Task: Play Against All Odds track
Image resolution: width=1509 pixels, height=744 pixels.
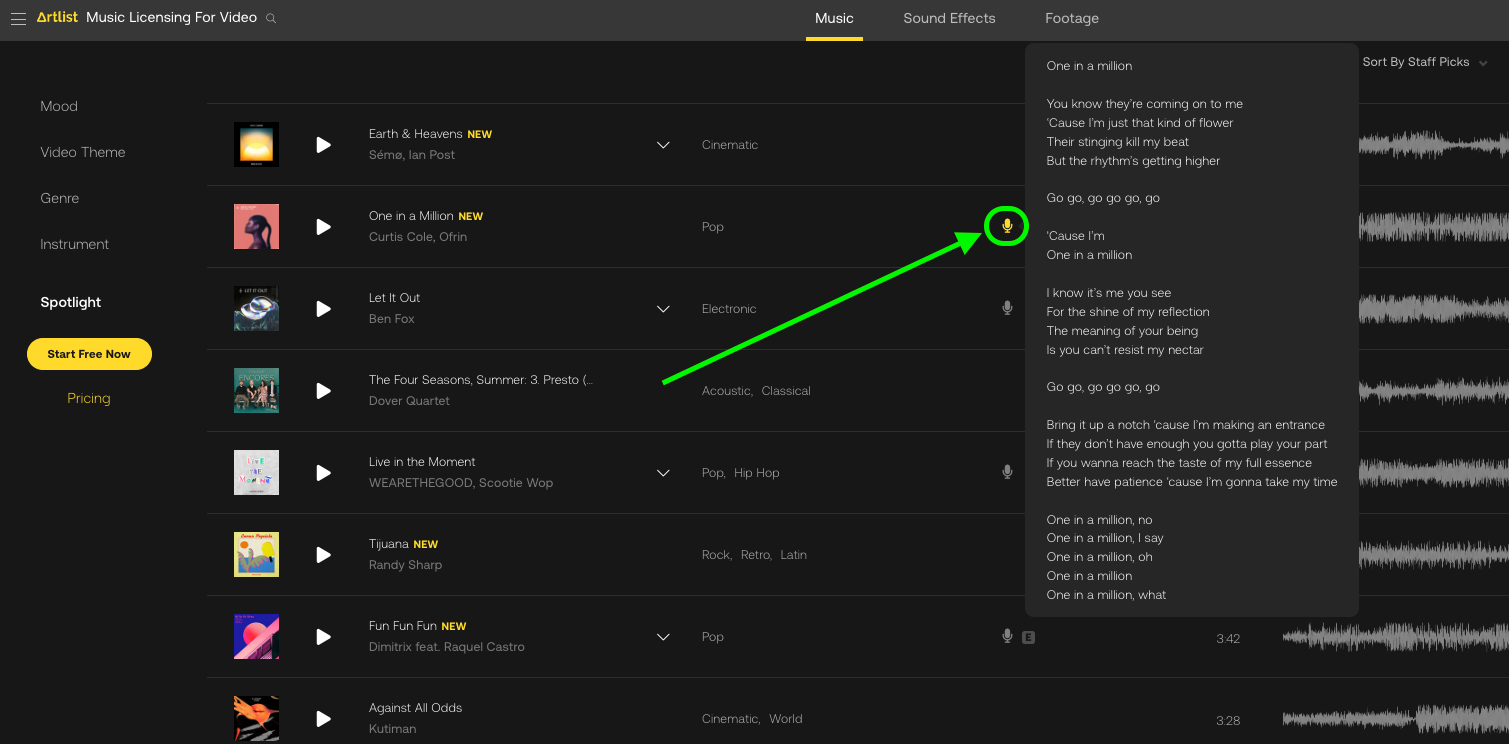Action: click(x=323, y=719)
